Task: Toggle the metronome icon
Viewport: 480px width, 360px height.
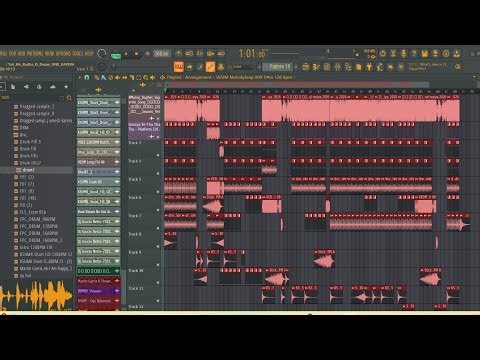Action: pos(179,54)
